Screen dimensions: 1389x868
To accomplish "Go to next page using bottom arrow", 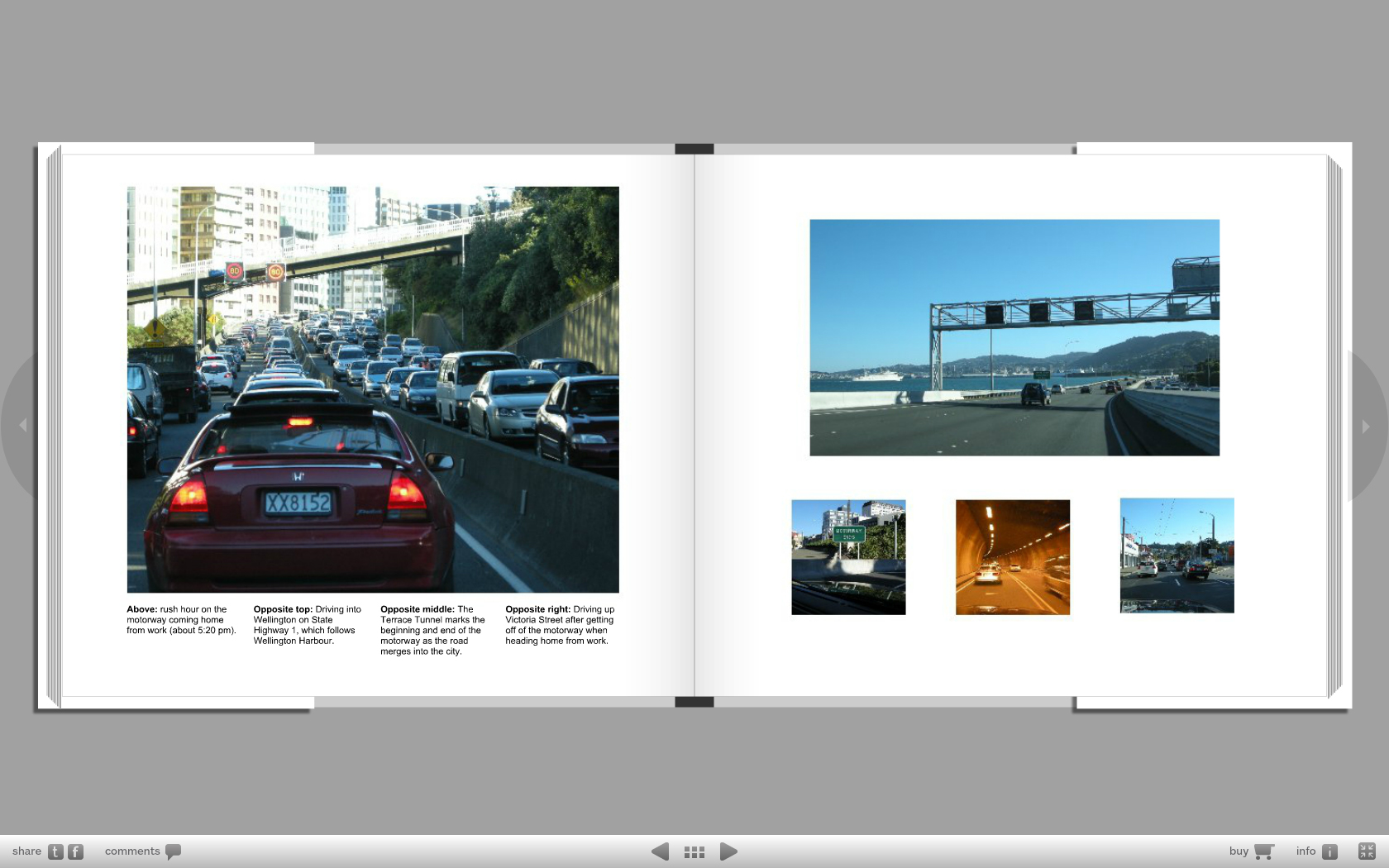I will 728,851.
